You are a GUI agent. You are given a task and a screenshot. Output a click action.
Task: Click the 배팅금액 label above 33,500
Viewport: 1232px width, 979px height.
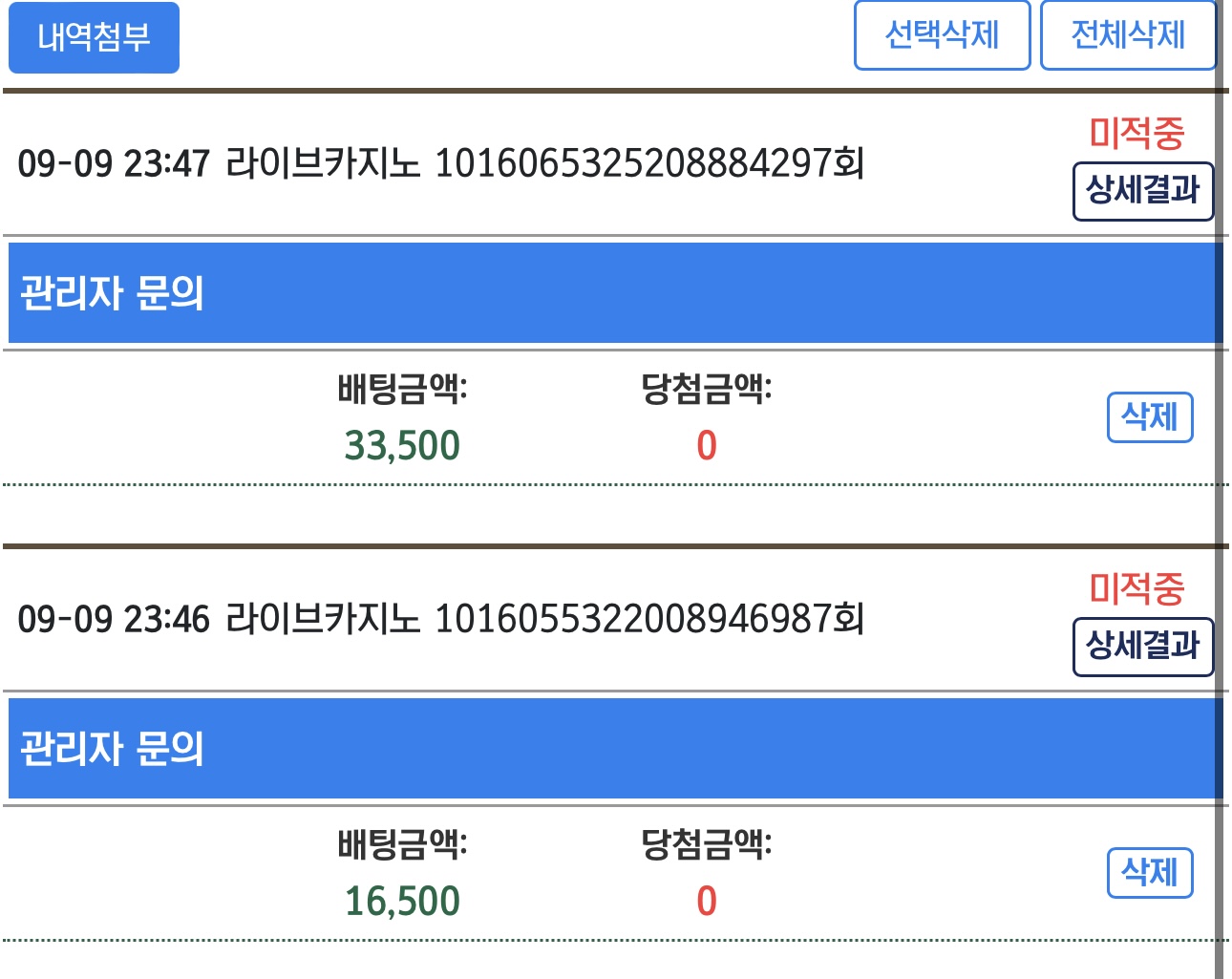pyautogui.click(x=402, y=389)
